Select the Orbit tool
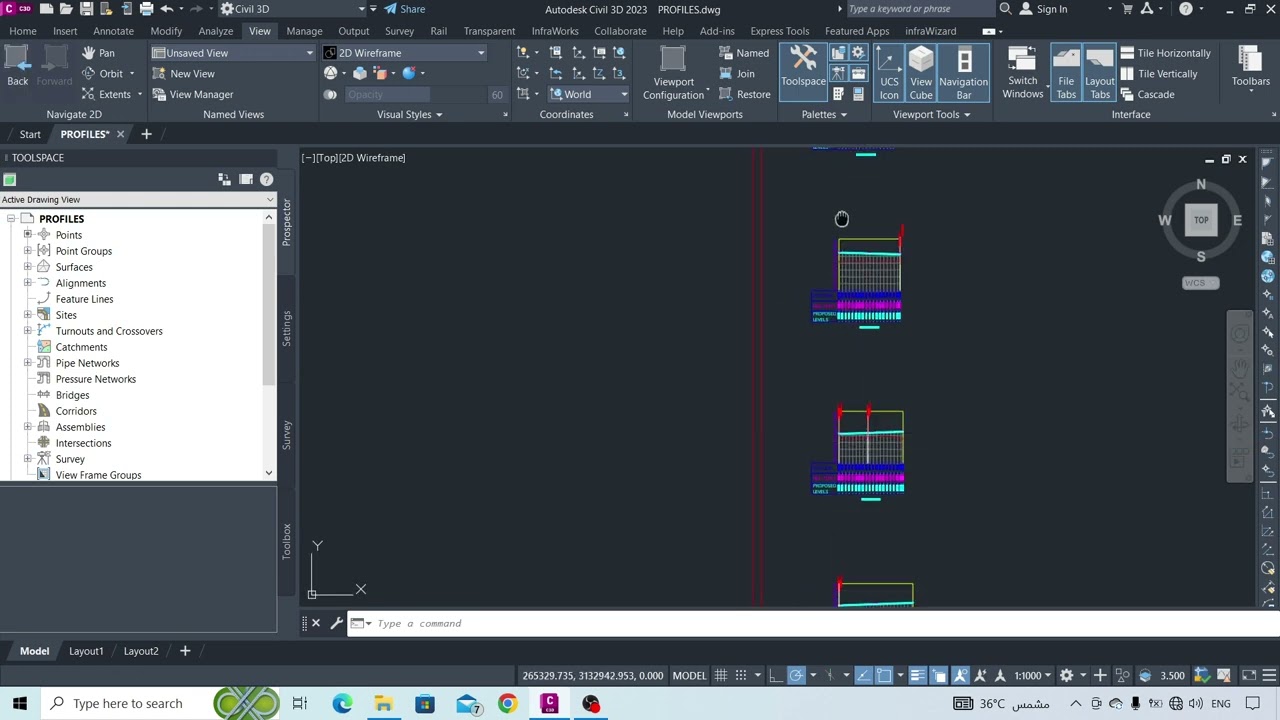Image resolution: width=1280 pixels, height=720 pixels. click(x=102, y=73)
